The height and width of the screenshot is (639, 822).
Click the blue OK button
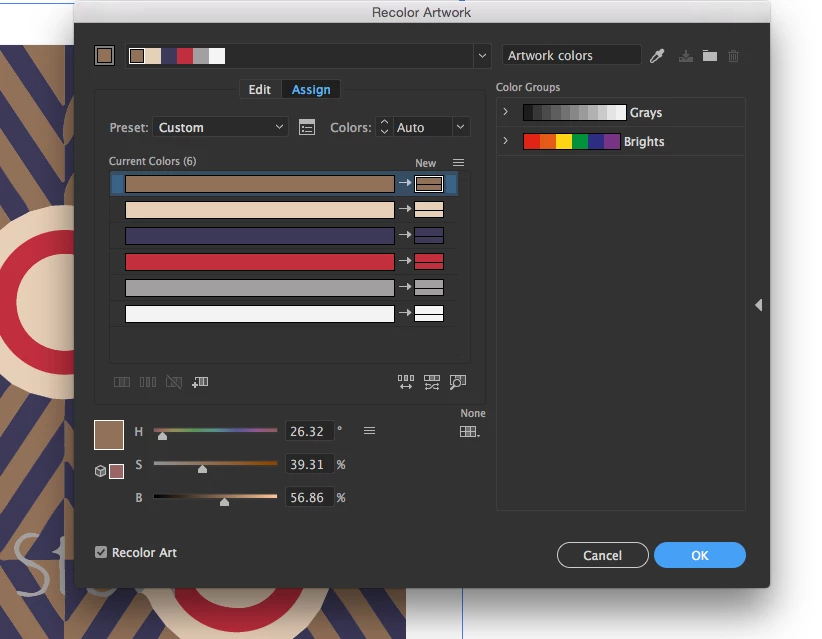click(x=700, y=555)
